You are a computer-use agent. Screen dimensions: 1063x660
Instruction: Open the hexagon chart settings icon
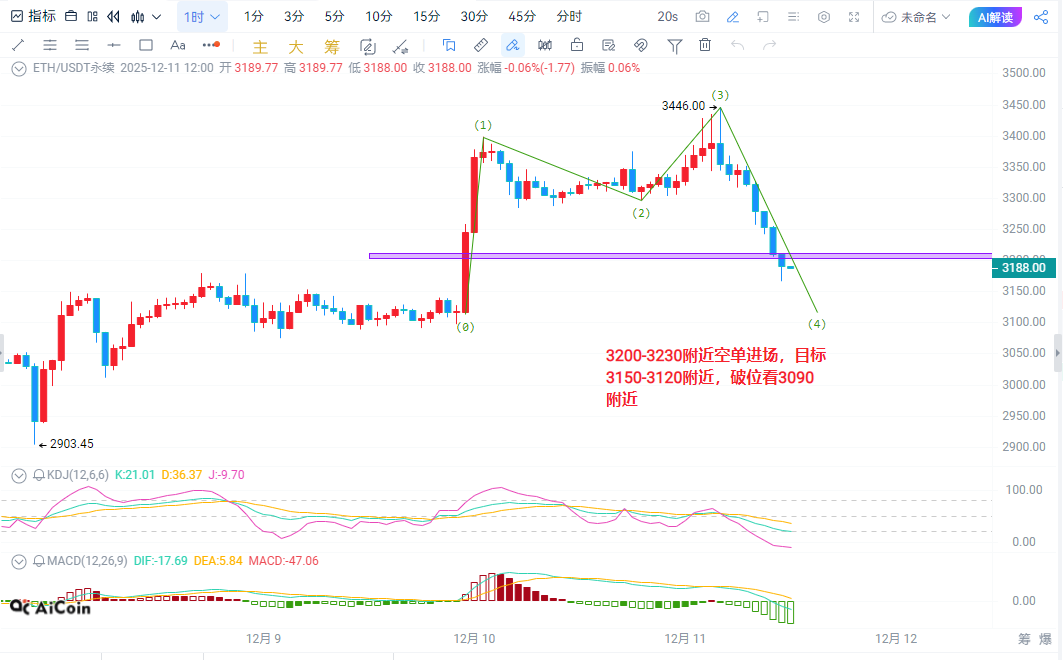[824, 17]
